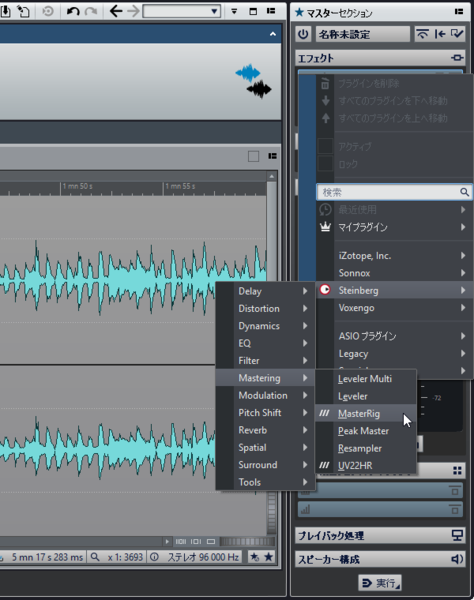474x600 pixels.
Task: Choose the Leveler plugin
Action: click(x=365, y=396)
